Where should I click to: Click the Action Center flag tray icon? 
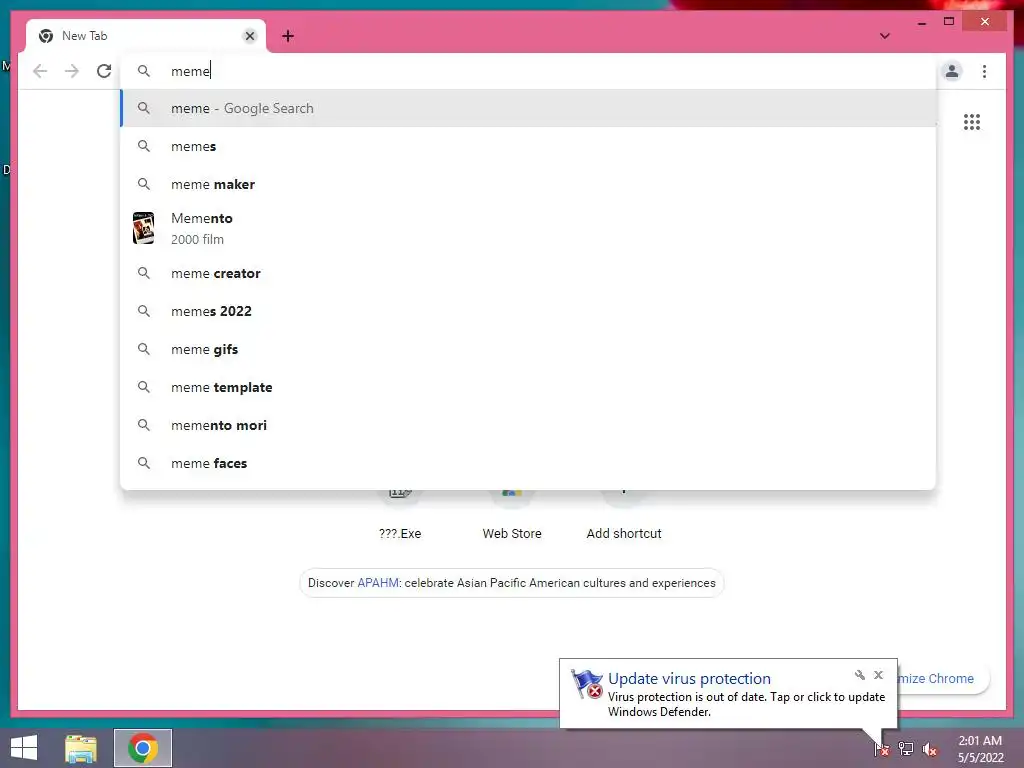(881, 749)
